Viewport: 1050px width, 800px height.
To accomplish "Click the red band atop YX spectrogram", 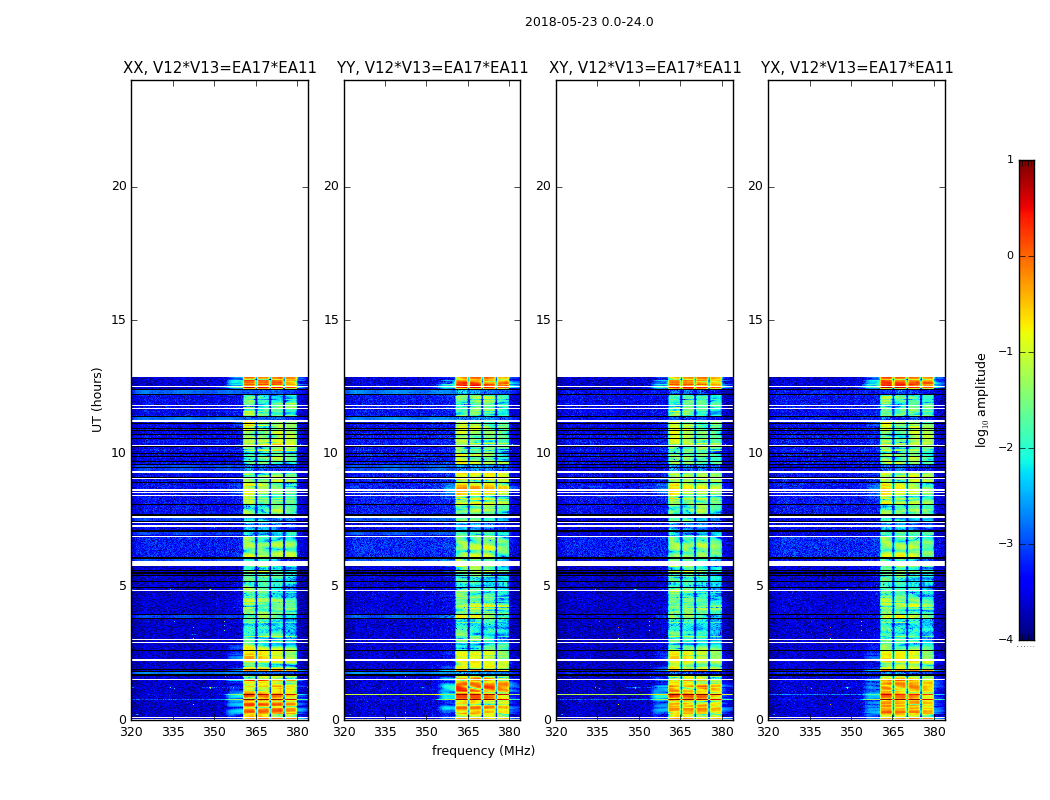I will pos(907,383).
